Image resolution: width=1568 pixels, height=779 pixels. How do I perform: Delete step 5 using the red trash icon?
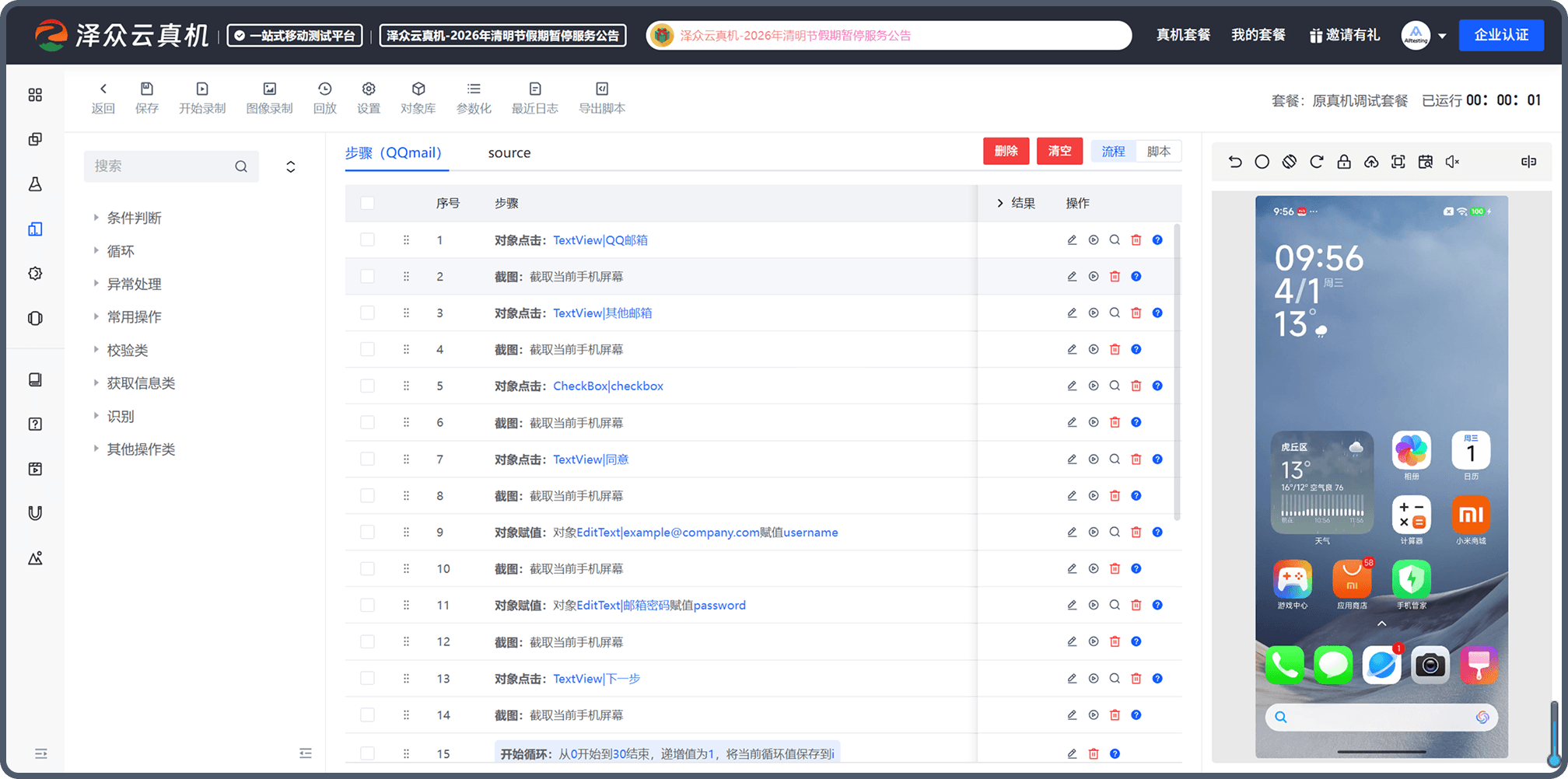(x=1136, y=386)
